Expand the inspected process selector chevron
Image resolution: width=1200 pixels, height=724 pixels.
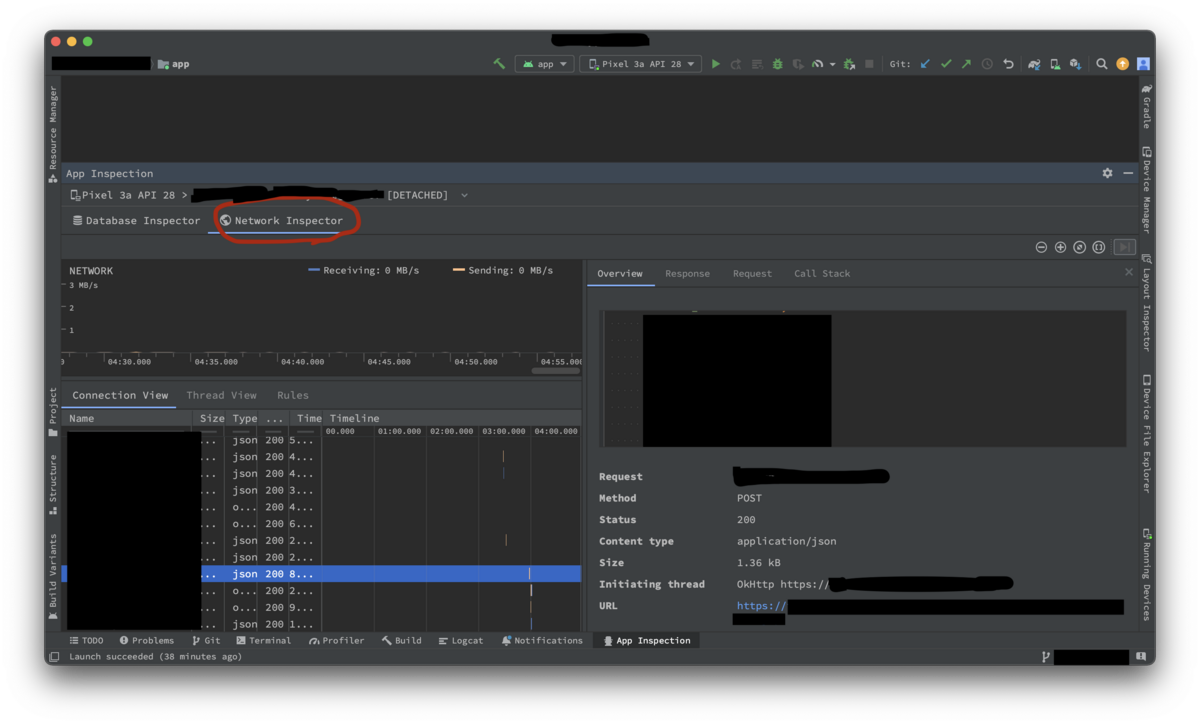(x=464, y=195)
